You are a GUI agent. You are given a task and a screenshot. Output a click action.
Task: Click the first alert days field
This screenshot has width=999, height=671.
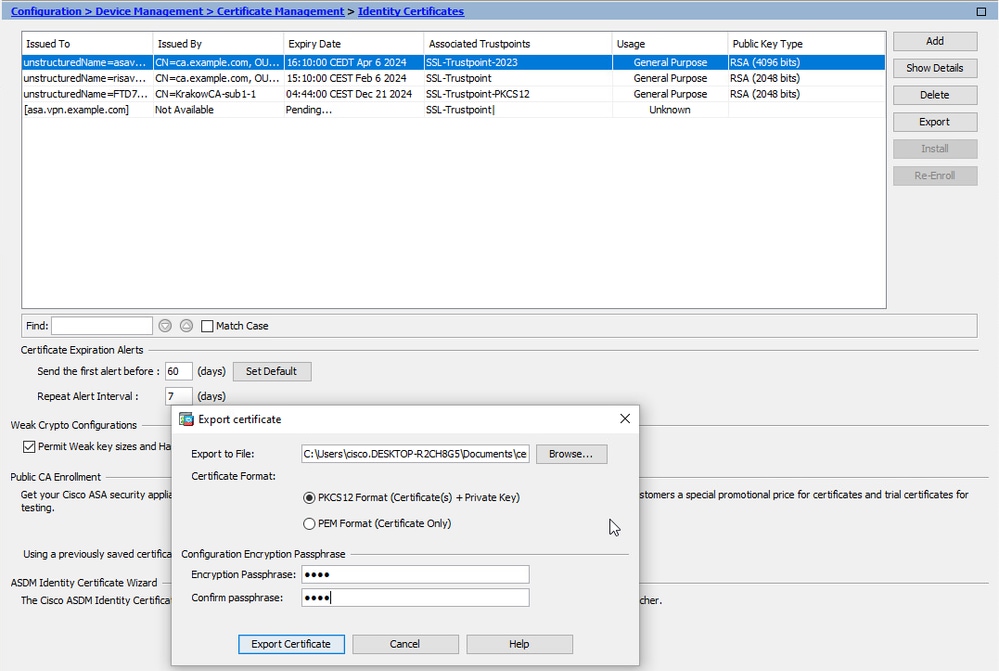178,372
